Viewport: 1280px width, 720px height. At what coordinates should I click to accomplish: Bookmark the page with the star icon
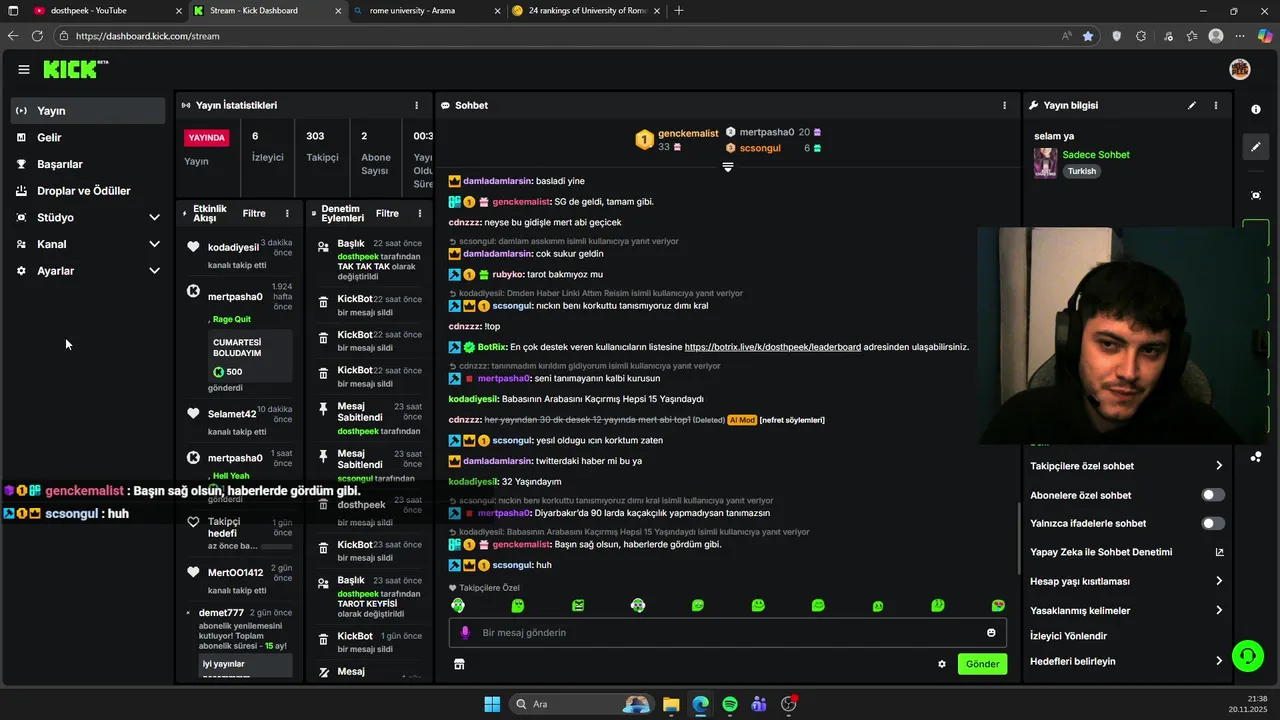pos(1088,36)
